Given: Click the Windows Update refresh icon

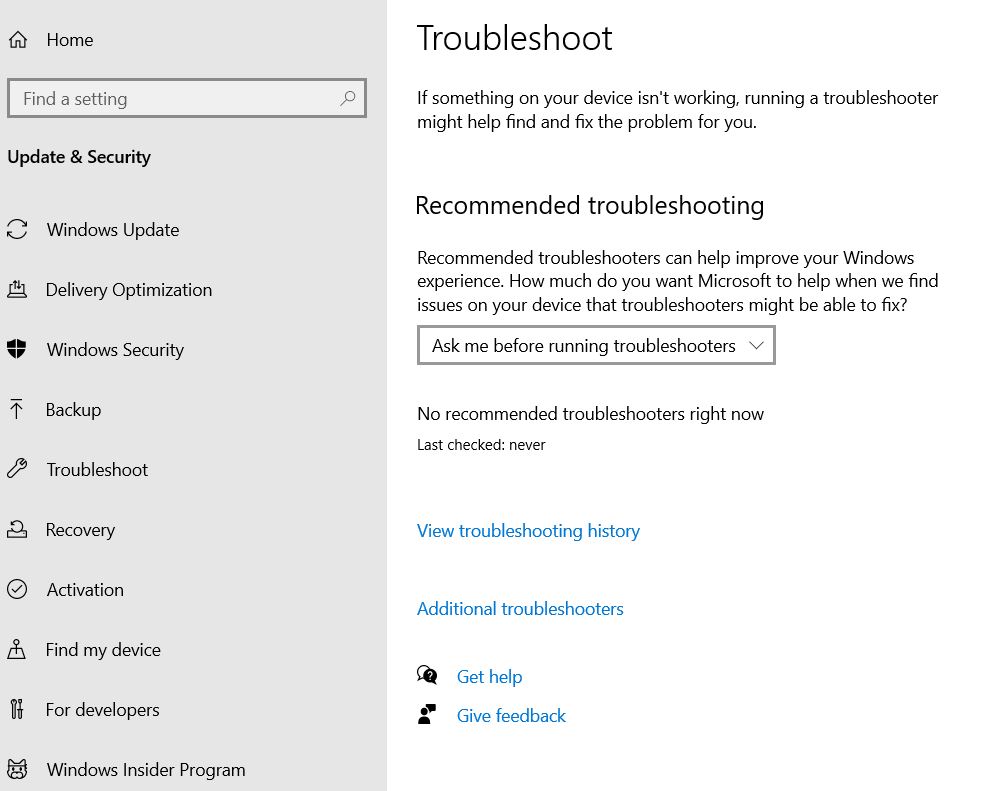Looking at the screenshot, I should pos(17,230).
